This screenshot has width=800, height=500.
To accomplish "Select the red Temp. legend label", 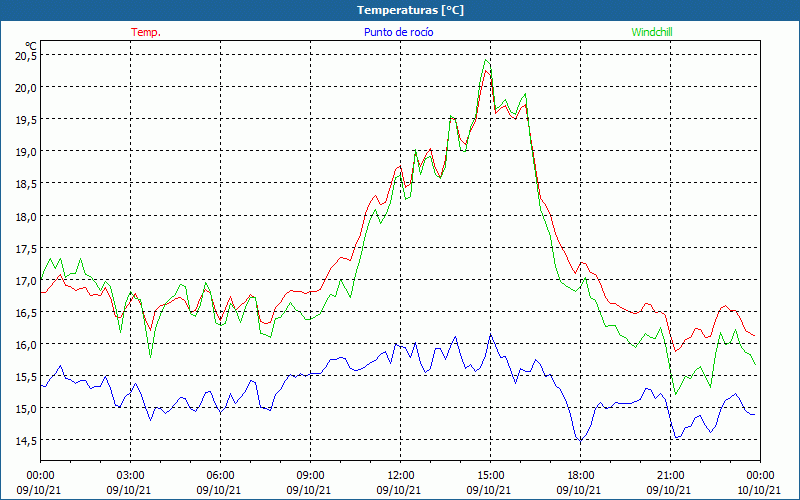I will (x=146, y=32).
